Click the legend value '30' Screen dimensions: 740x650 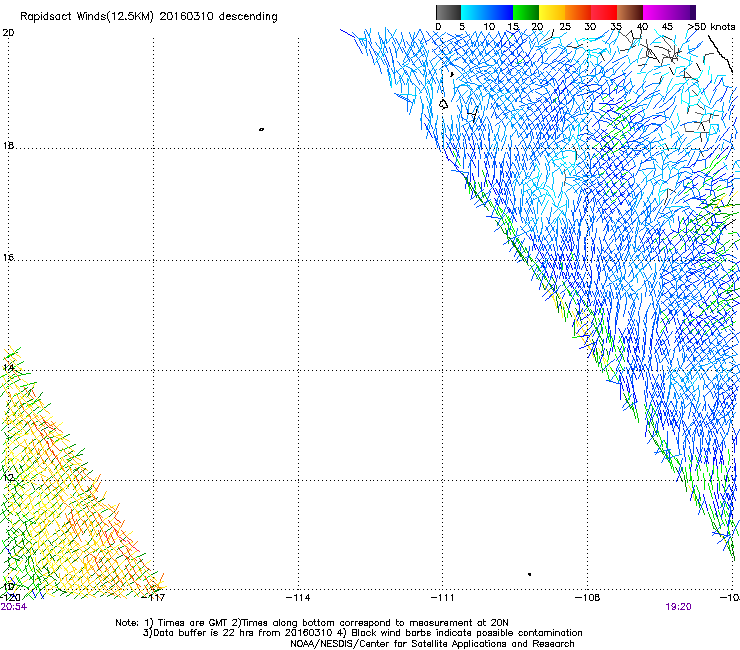click(590, 27)
